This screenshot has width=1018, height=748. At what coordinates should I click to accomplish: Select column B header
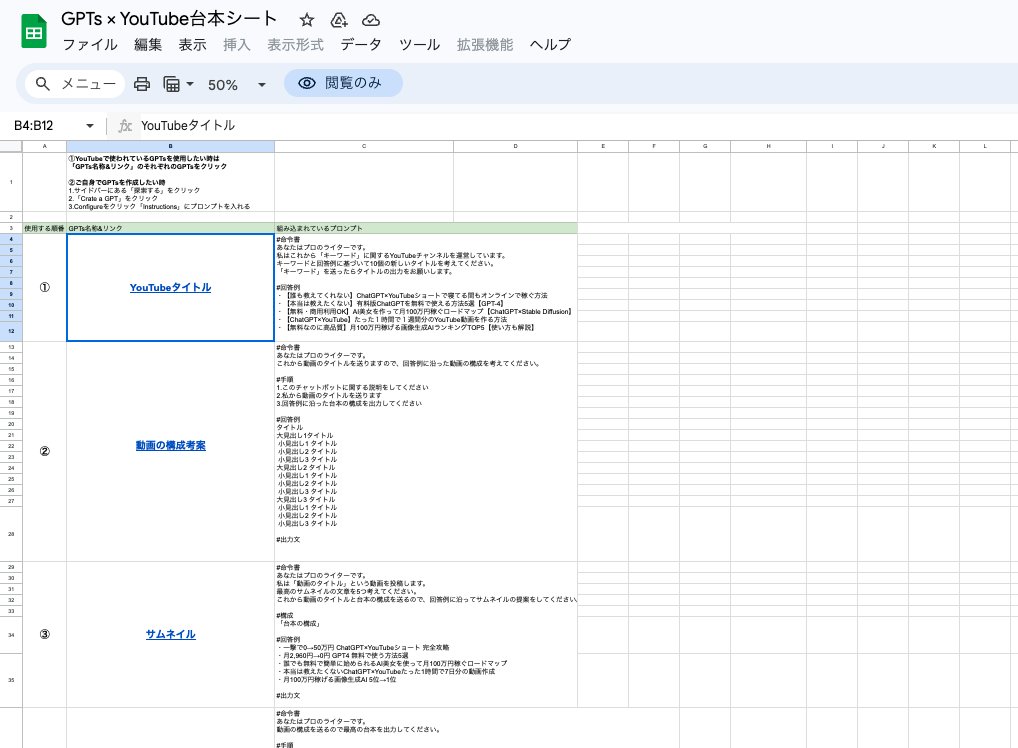coord(171,146)
